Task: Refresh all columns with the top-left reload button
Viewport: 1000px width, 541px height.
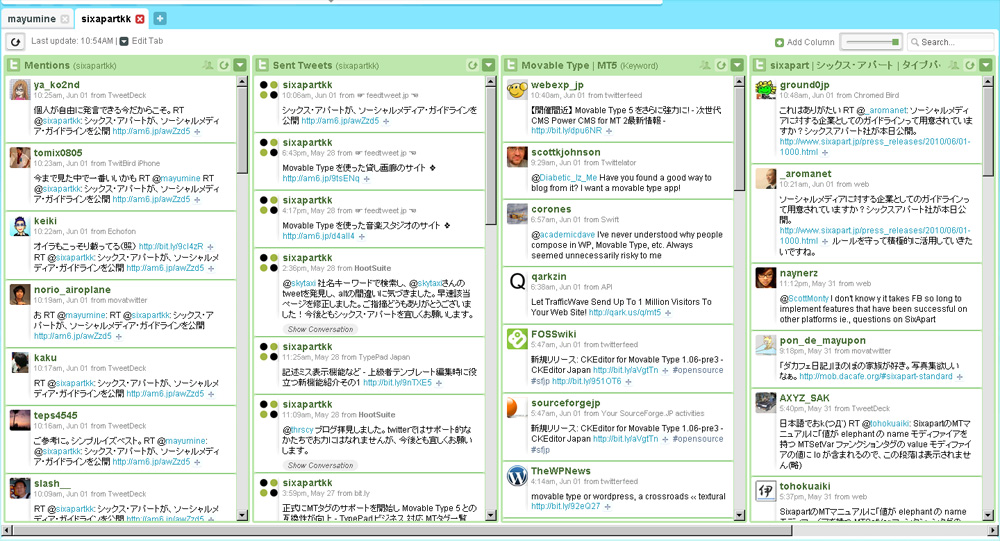Action: pos(15,41)
